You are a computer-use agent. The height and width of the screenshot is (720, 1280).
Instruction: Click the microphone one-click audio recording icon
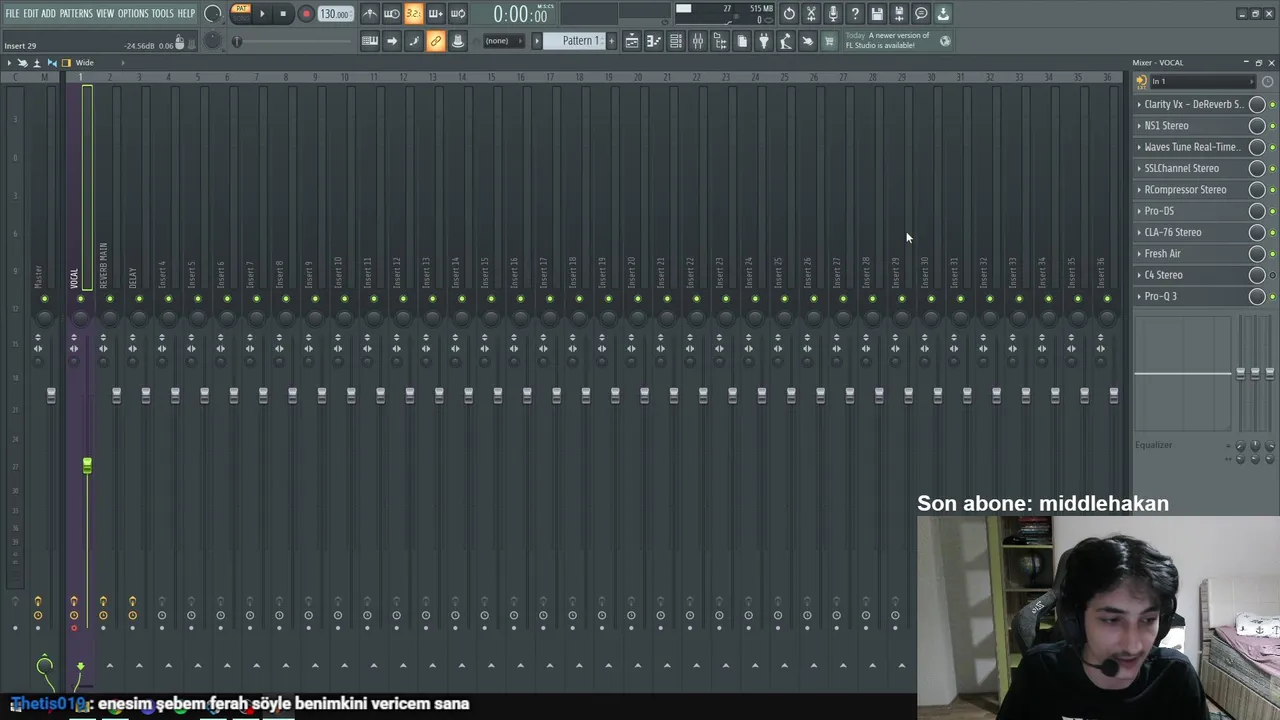point(833,14)
